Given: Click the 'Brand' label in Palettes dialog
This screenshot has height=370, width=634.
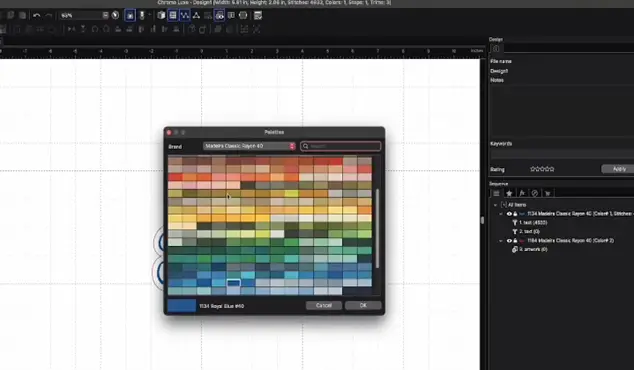Looking at the screenshot, I should (175, 147).
